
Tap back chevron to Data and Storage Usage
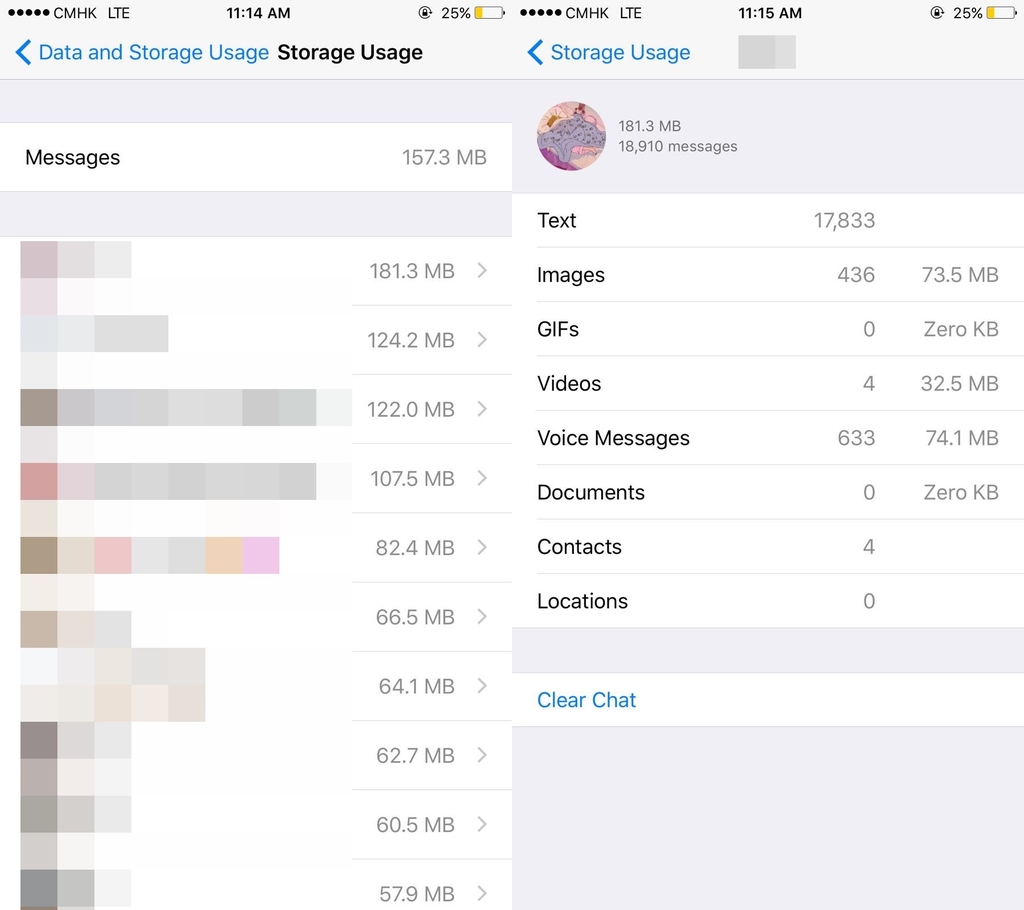tap(23, 52)
